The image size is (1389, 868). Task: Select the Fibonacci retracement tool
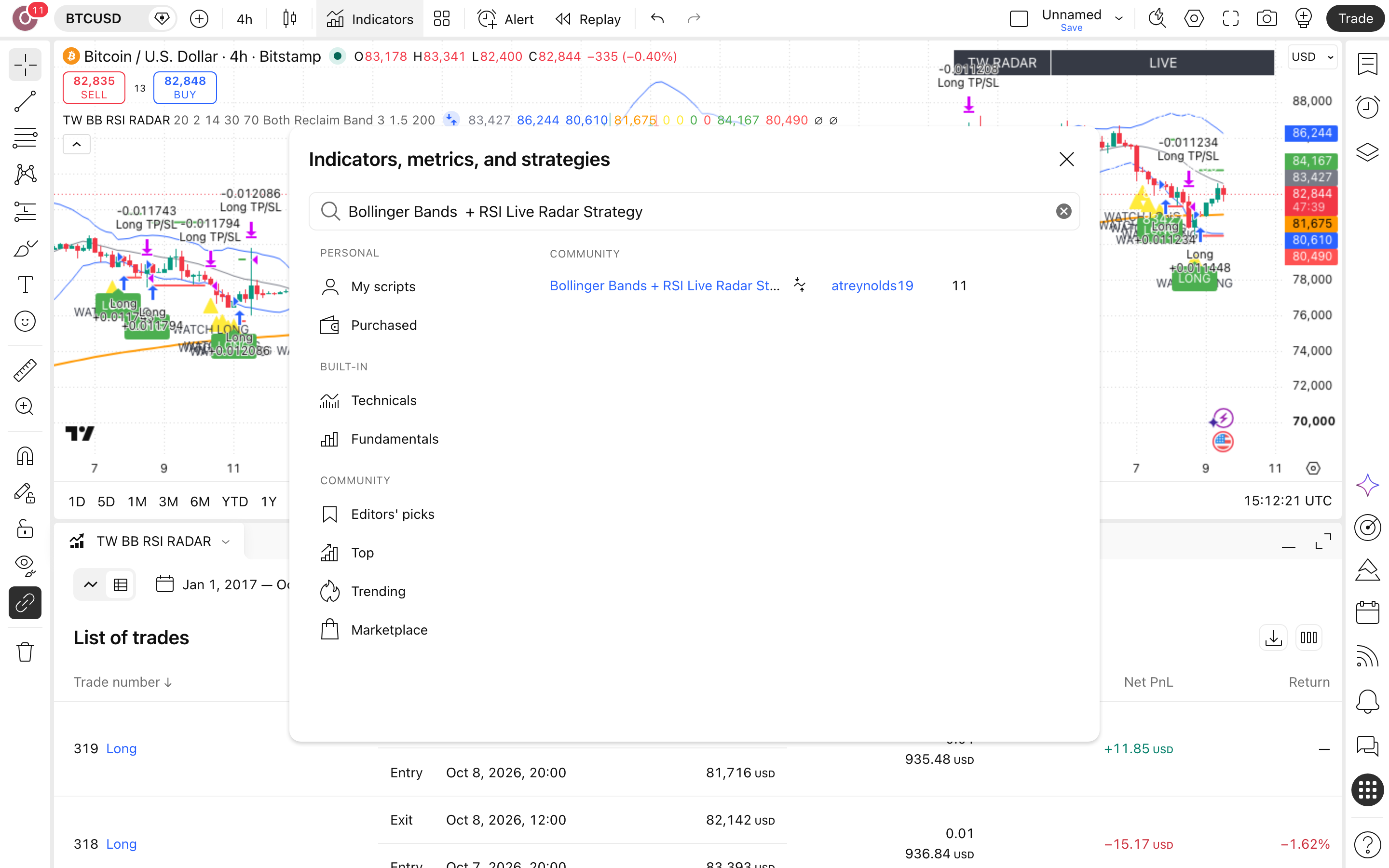[x=25, y=138]
